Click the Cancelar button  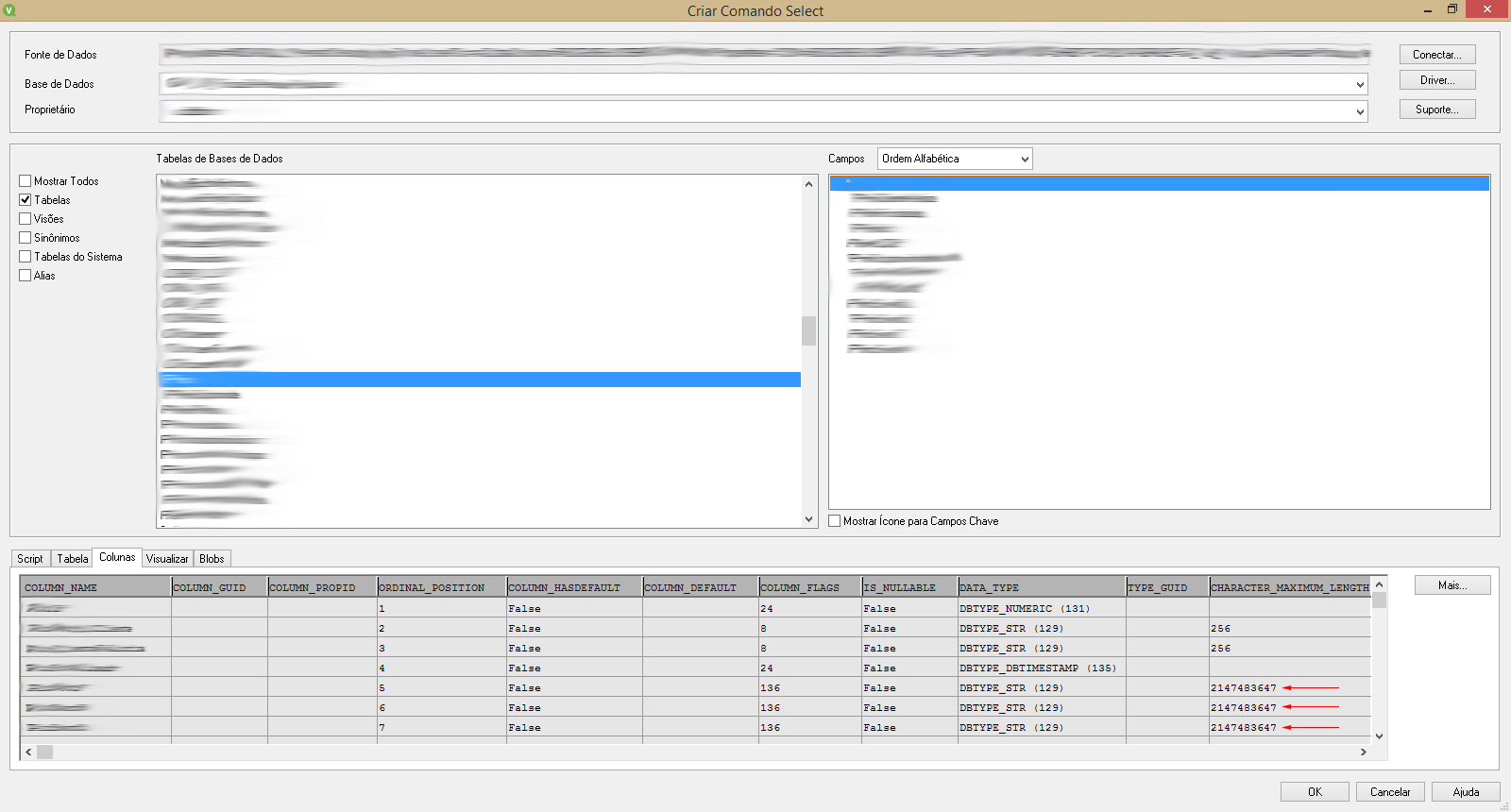pos(1390,792)
